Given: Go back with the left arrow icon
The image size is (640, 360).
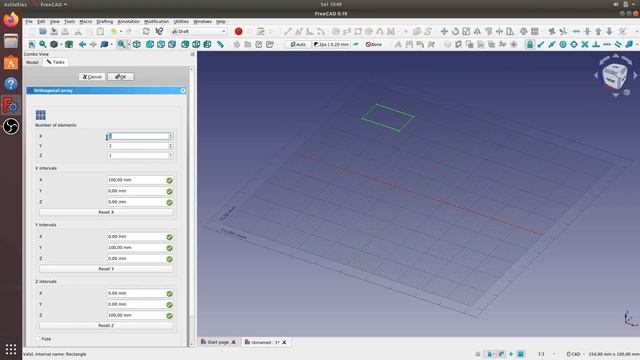Looking at the screenshot, I should point(82,44).
